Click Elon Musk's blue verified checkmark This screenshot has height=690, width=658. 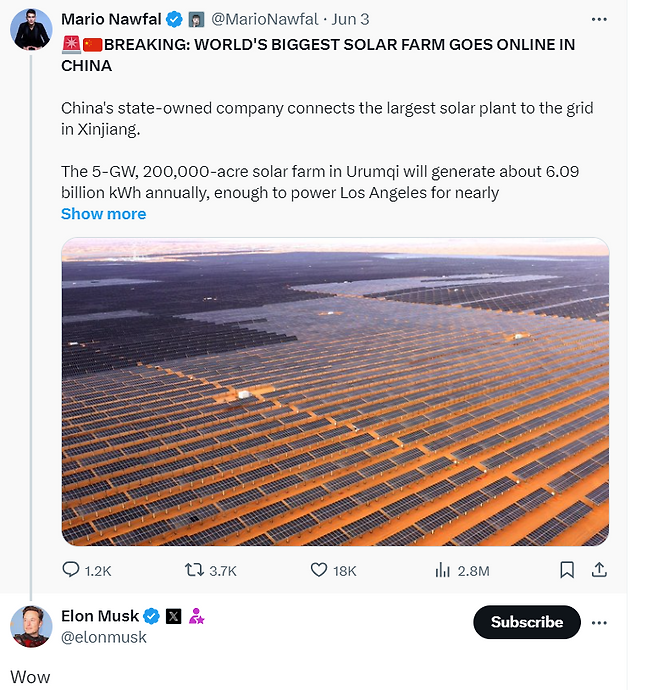(x=152, y=616)
